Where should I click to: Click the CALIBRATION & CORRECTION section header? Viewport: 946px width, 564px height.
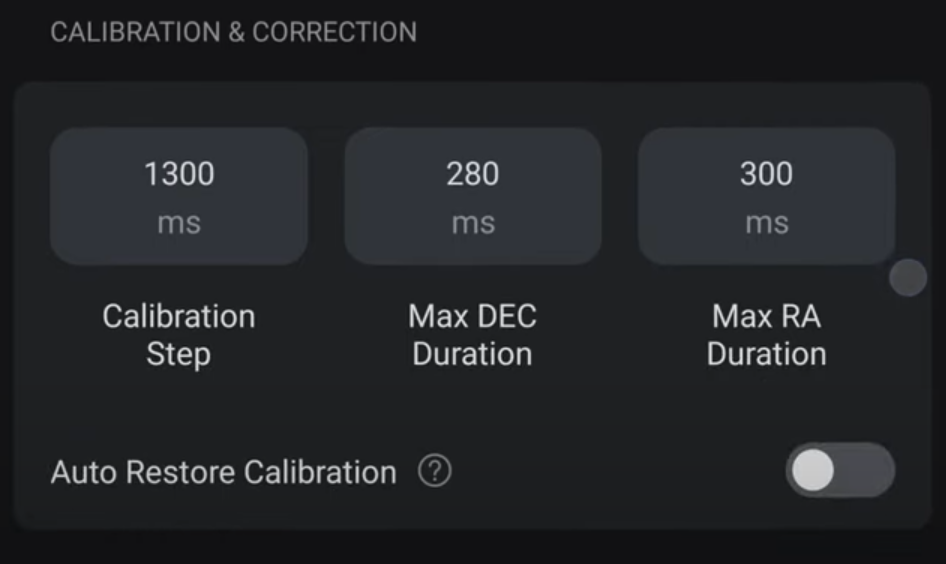point(233,32)
